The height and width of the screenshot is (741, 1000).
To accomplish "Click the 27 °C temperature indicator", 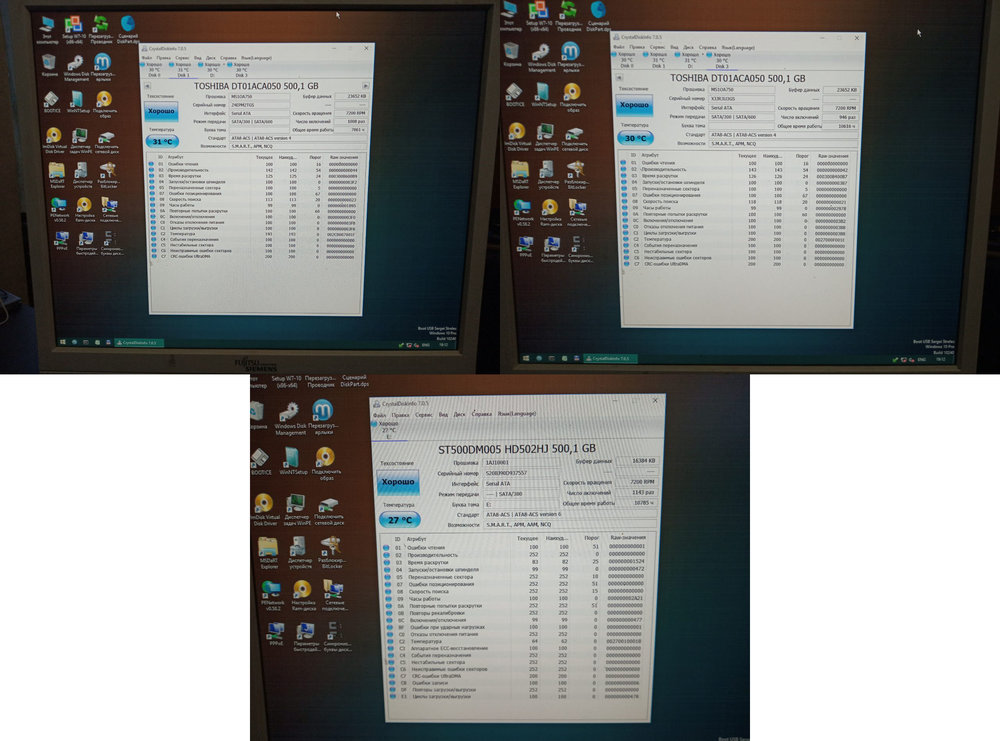I will click(x=398, y=520).
